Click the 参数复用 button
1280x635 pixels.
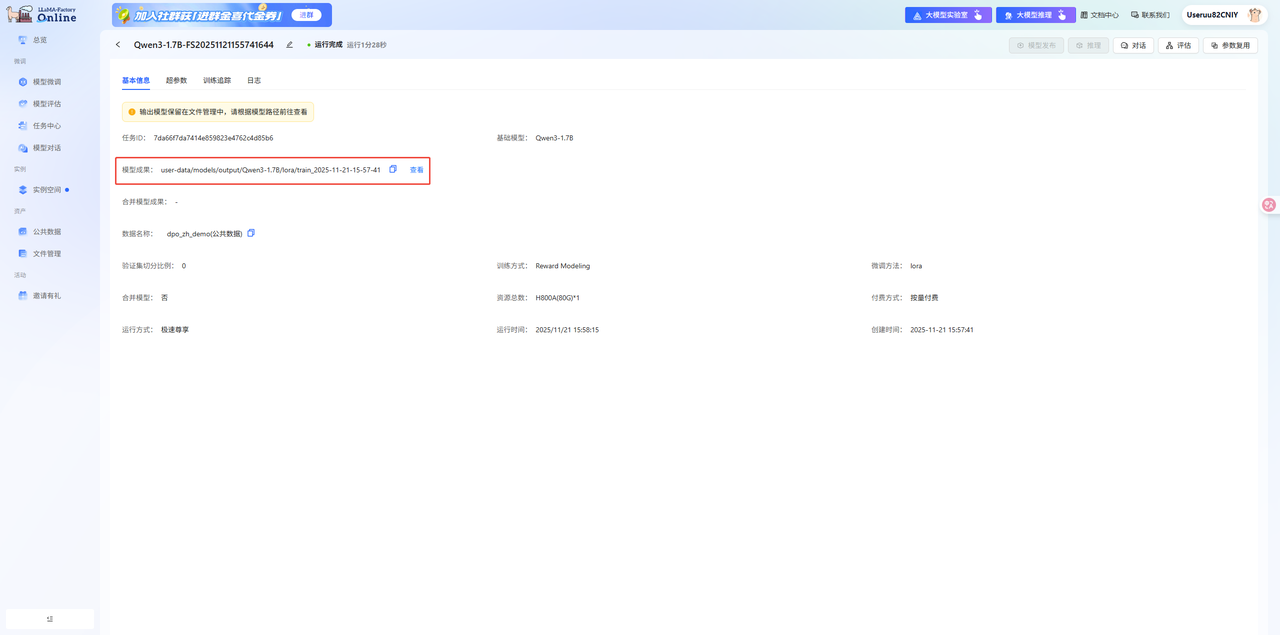(x=1230, y=45)
